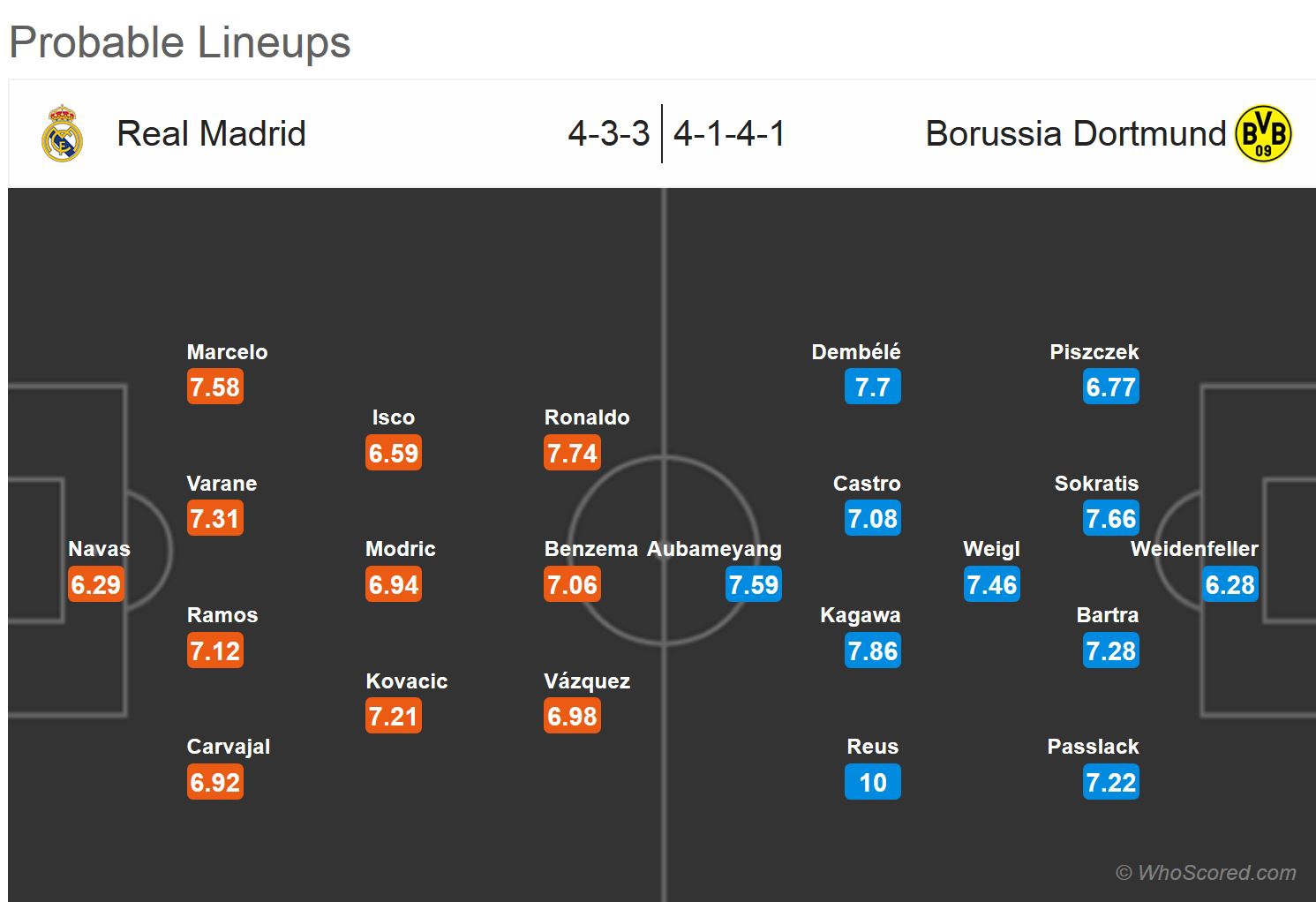
Task: Click Isco's 6.59 rating badge
Action: [394, 453]
